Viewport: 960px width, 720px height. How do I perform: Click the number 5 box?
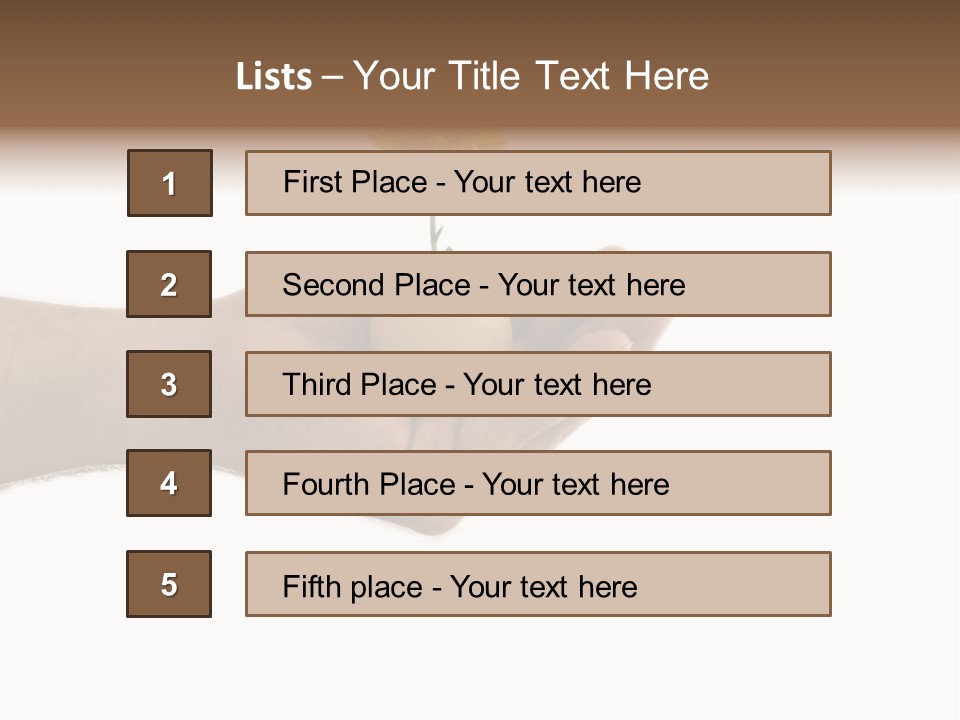tap(169, 584)
